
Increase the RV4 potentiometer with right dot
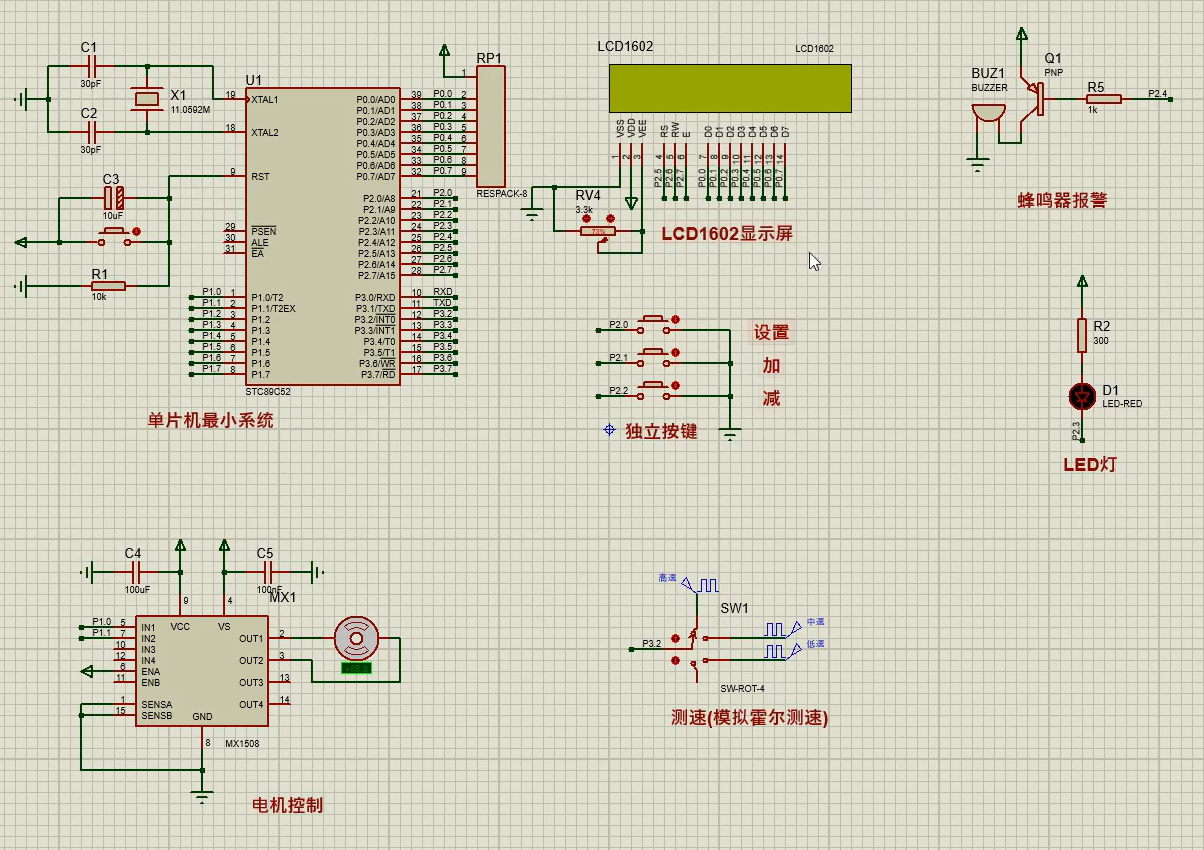(x=611, y=217)
